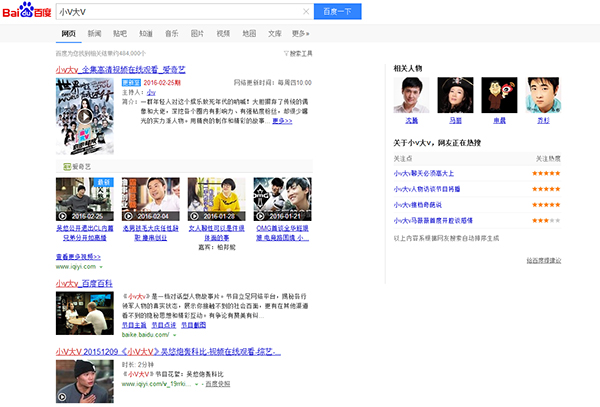Click the last sub-link 节目截图 under the Baike snippet
This screenshot has height=407, width=600.
(193, 325)
